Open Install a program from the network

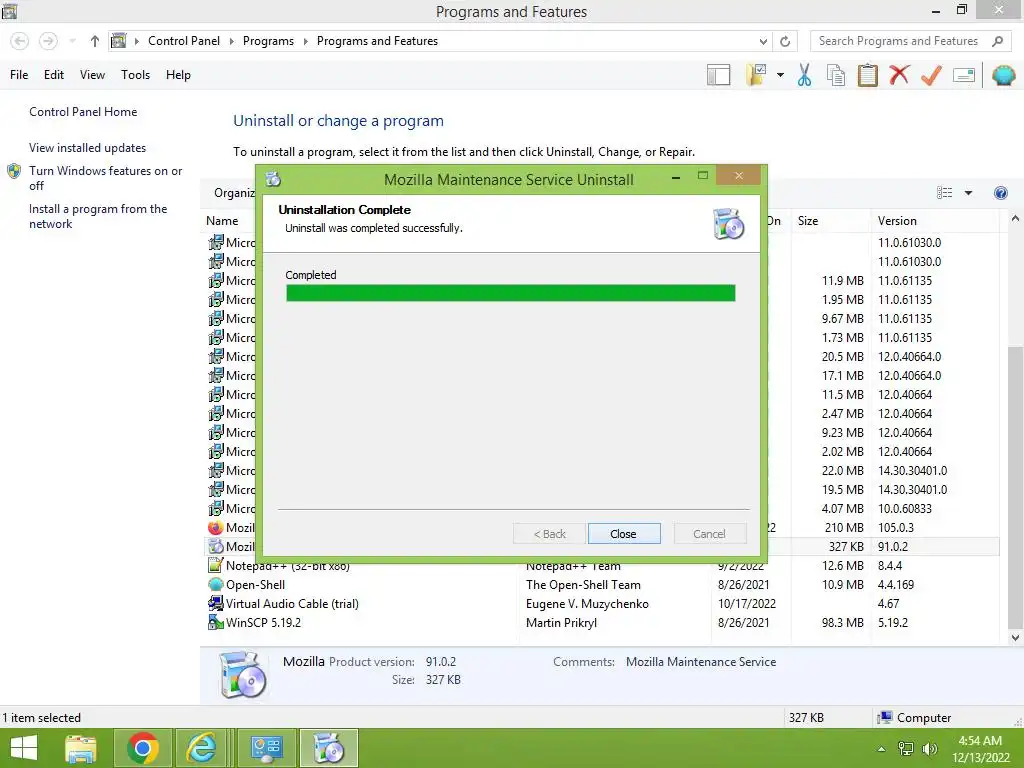coord(98,216)
